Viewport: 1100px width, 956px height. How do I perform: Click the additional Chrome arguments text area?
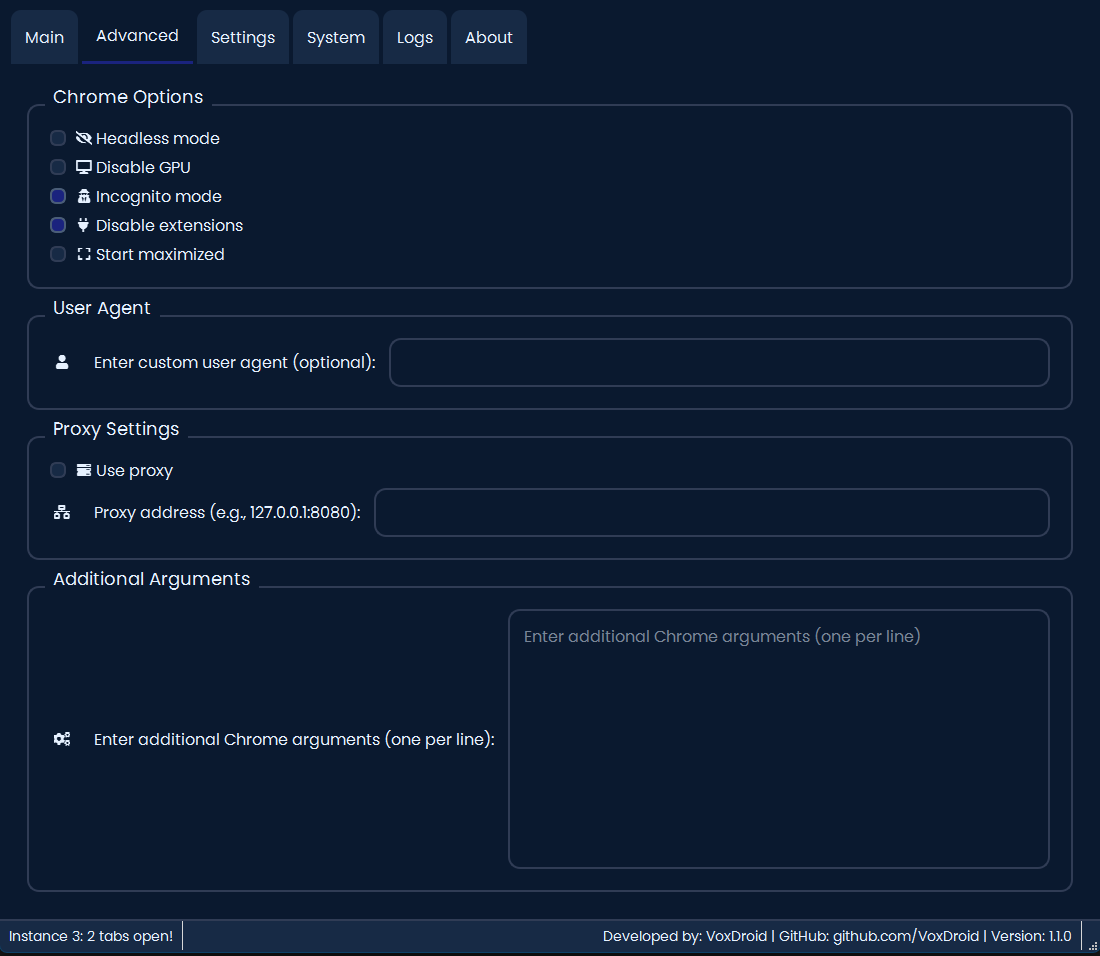click(779, 739)
